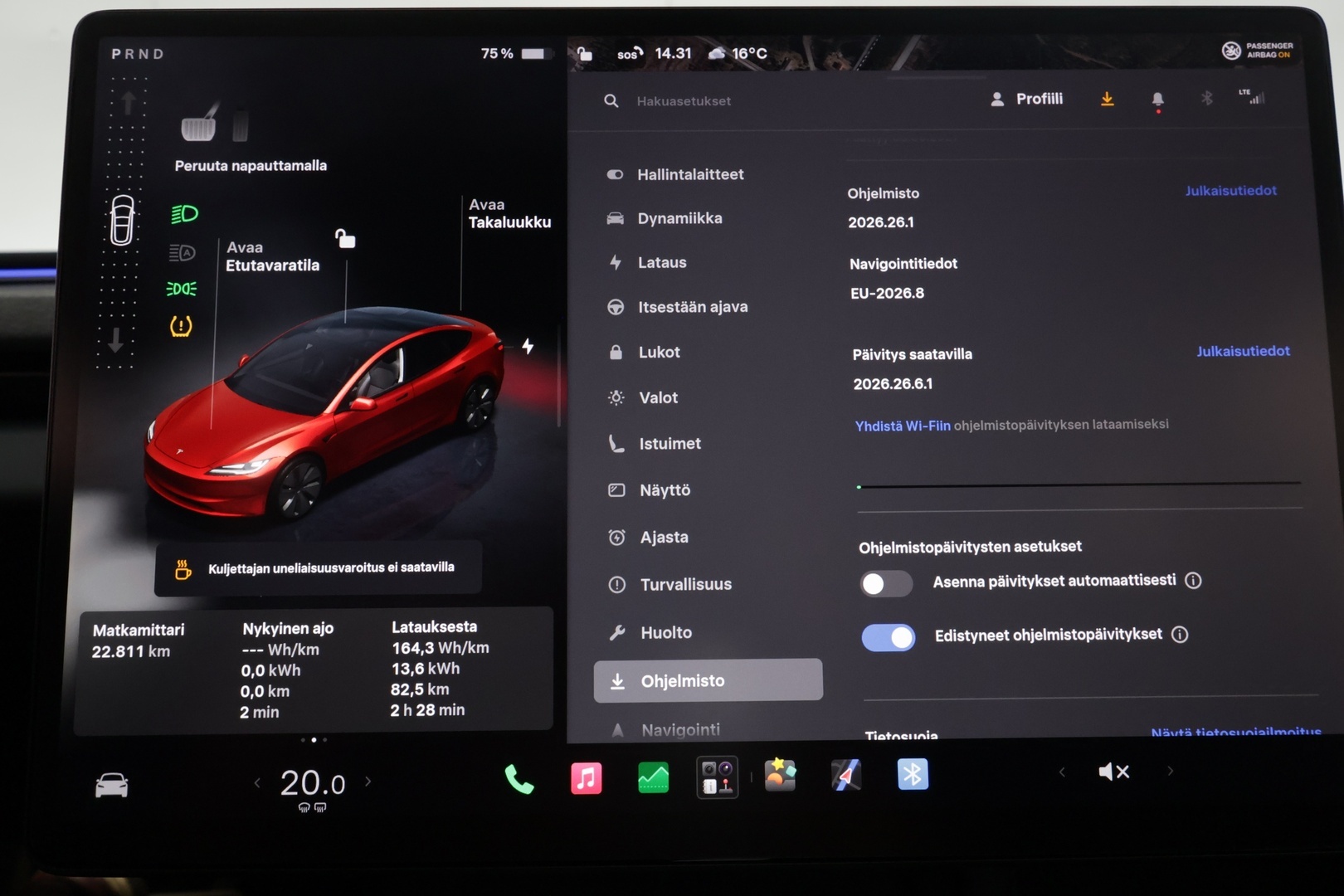Tap the orange software download icon
This screenshot has width=1344, height=896.
pos(1107,99)
